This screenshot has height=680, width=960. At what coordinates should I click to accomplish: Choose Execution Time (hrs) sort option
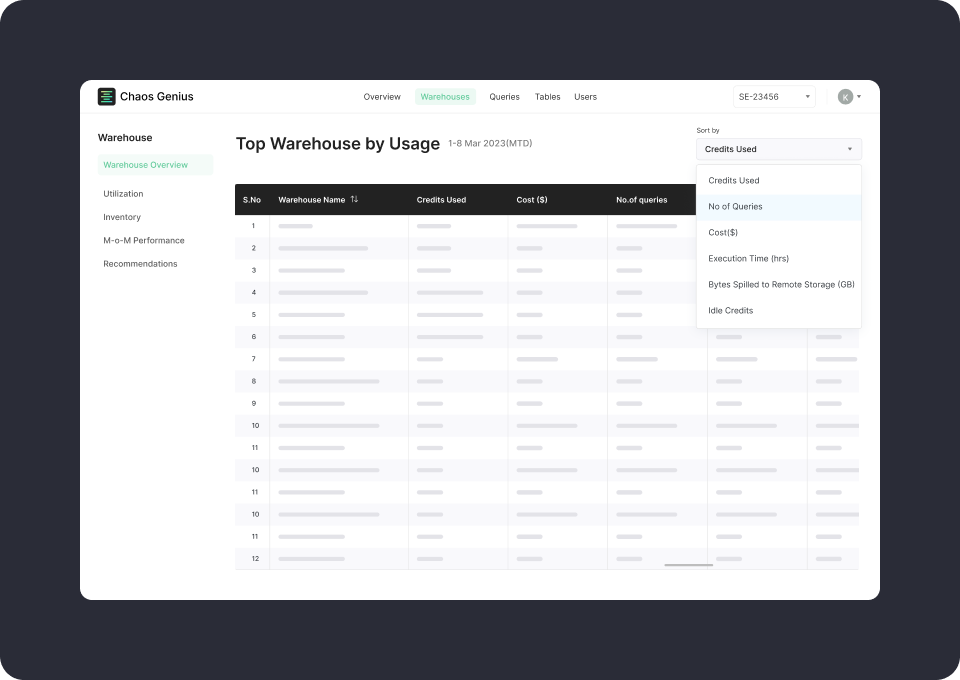[x=748, y=258]
